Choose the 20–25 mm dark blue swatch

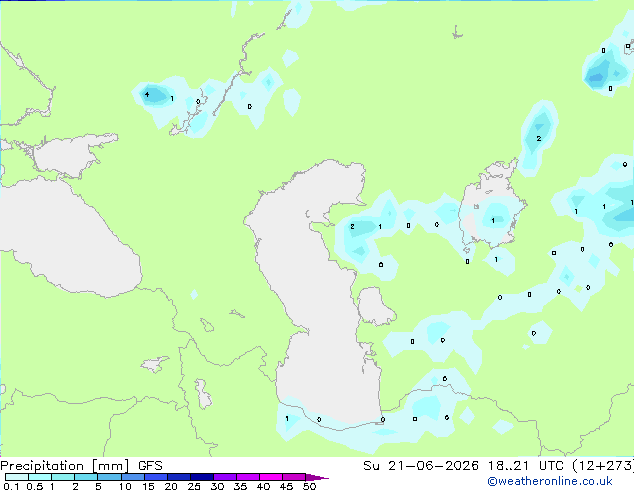pos(179,477)
